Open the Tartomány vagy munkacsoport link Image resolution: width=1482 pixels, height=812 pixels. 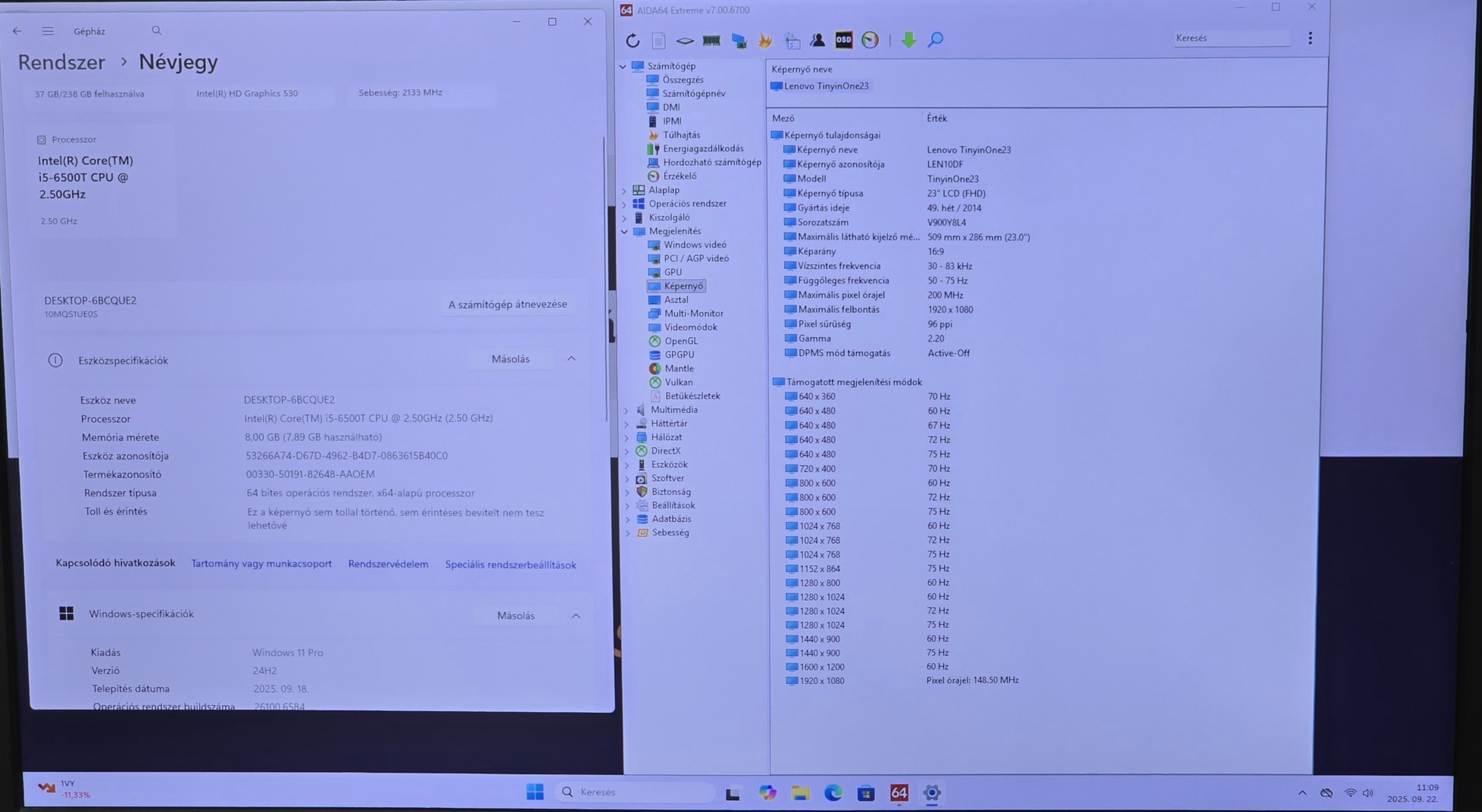click(x=261, y=564)
